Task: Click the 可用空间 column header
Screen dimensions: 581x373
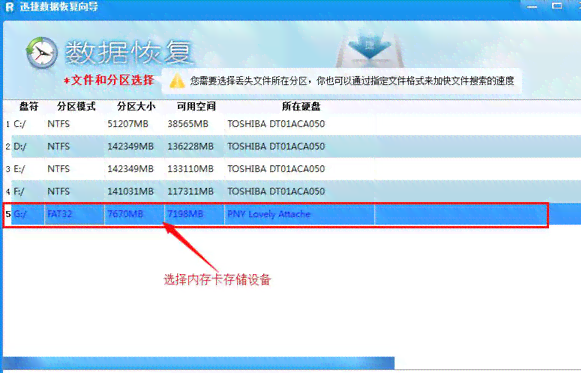Action: click(x=196, y=107)
